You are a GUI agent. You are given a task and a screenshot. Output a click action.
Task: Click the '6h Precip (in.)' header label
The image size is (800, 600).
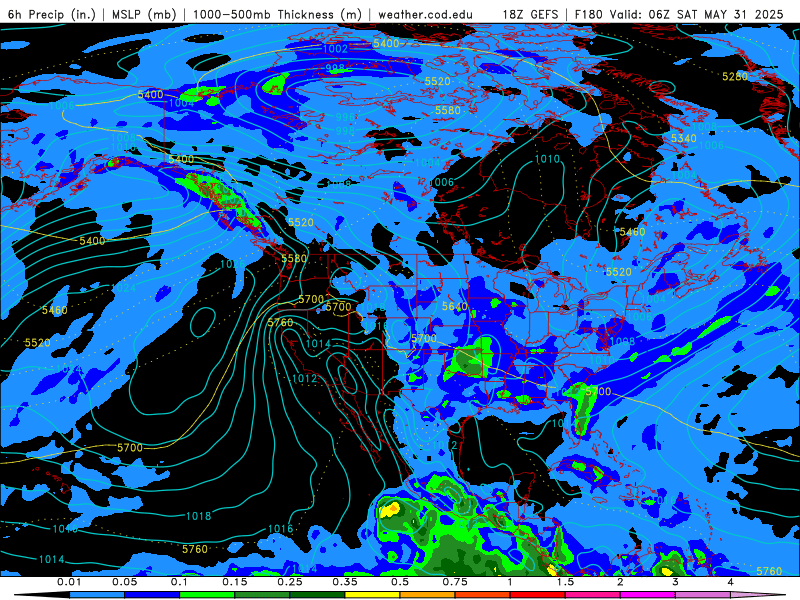pyautogui.click(x=52, y=14)
